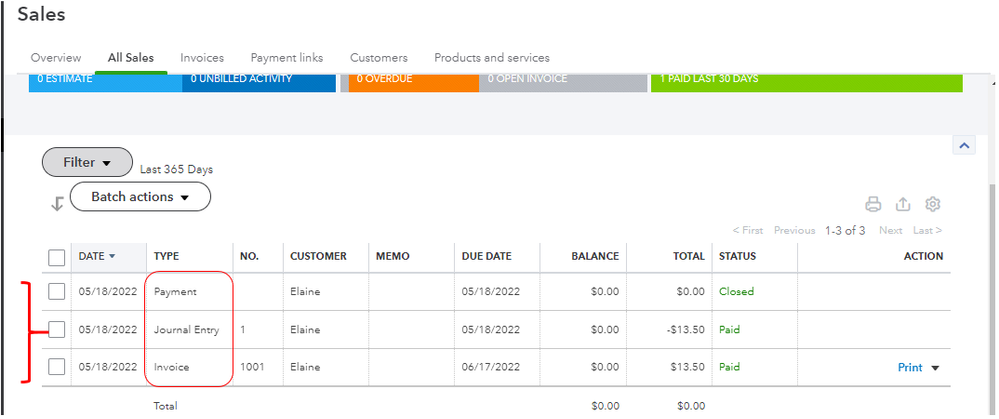
Task: Open the Customers tab
Action: pos(378,58)
